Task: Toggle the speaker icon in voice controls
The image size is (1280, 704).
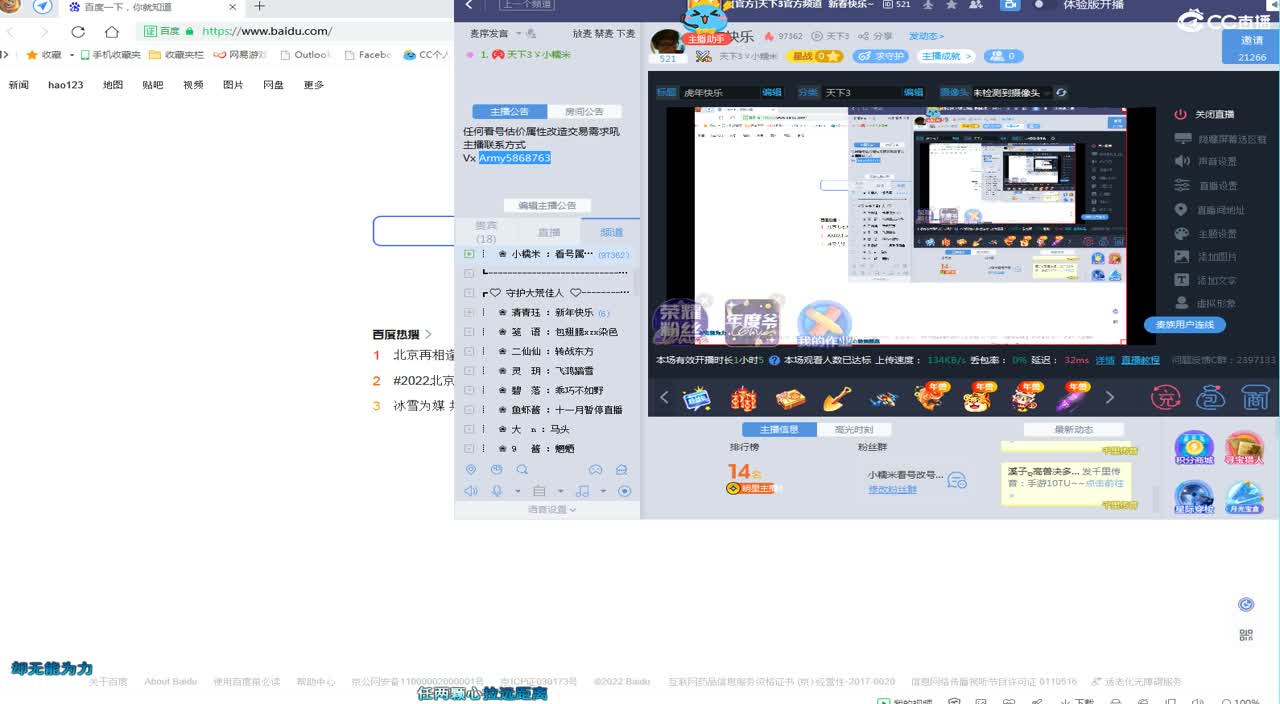Action: [x=471, y=490]
